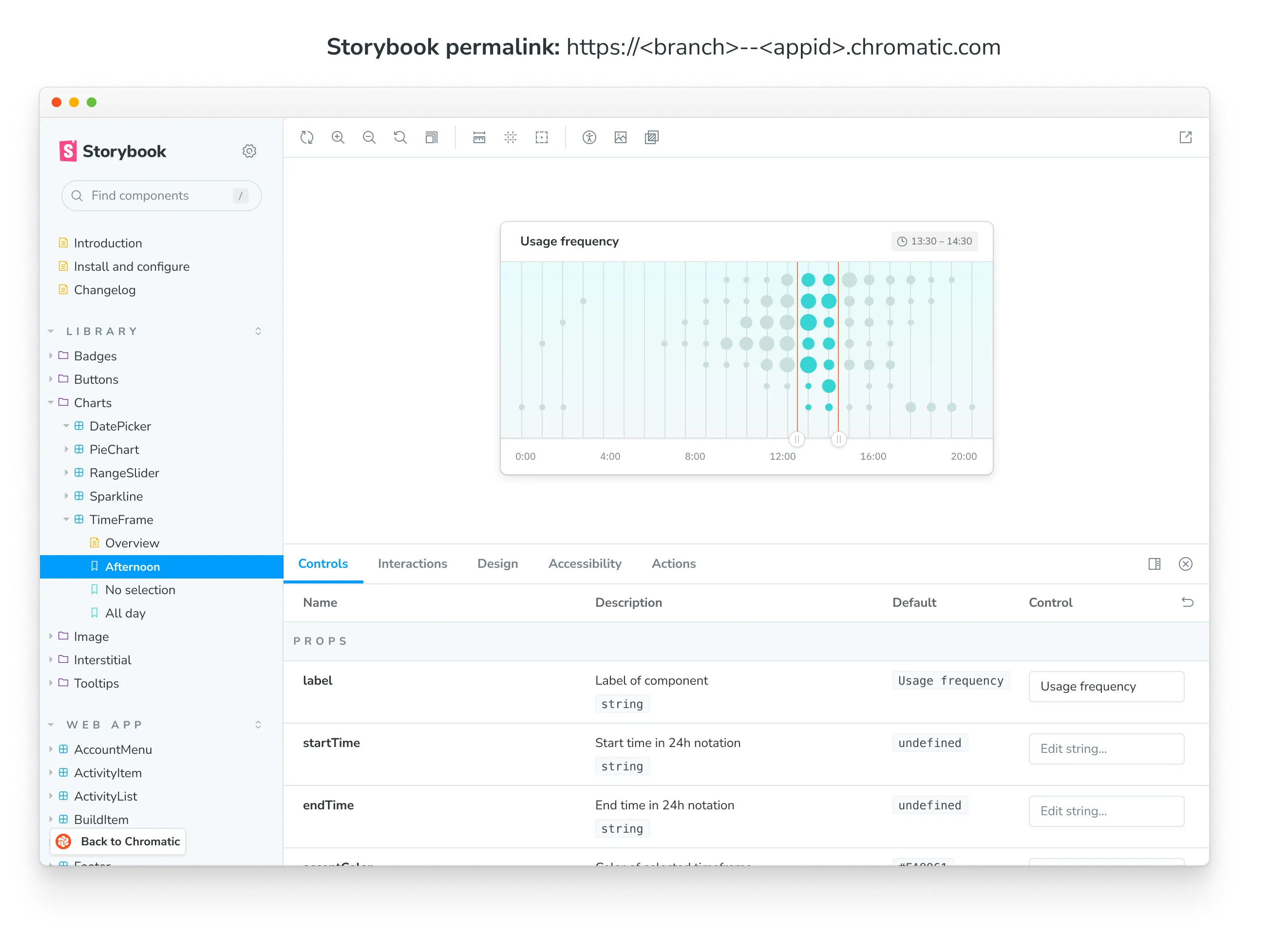Viewport: 1288px width, 934px height.
Task: Grab the right timeframe slider handle
Action: point(839,439)
